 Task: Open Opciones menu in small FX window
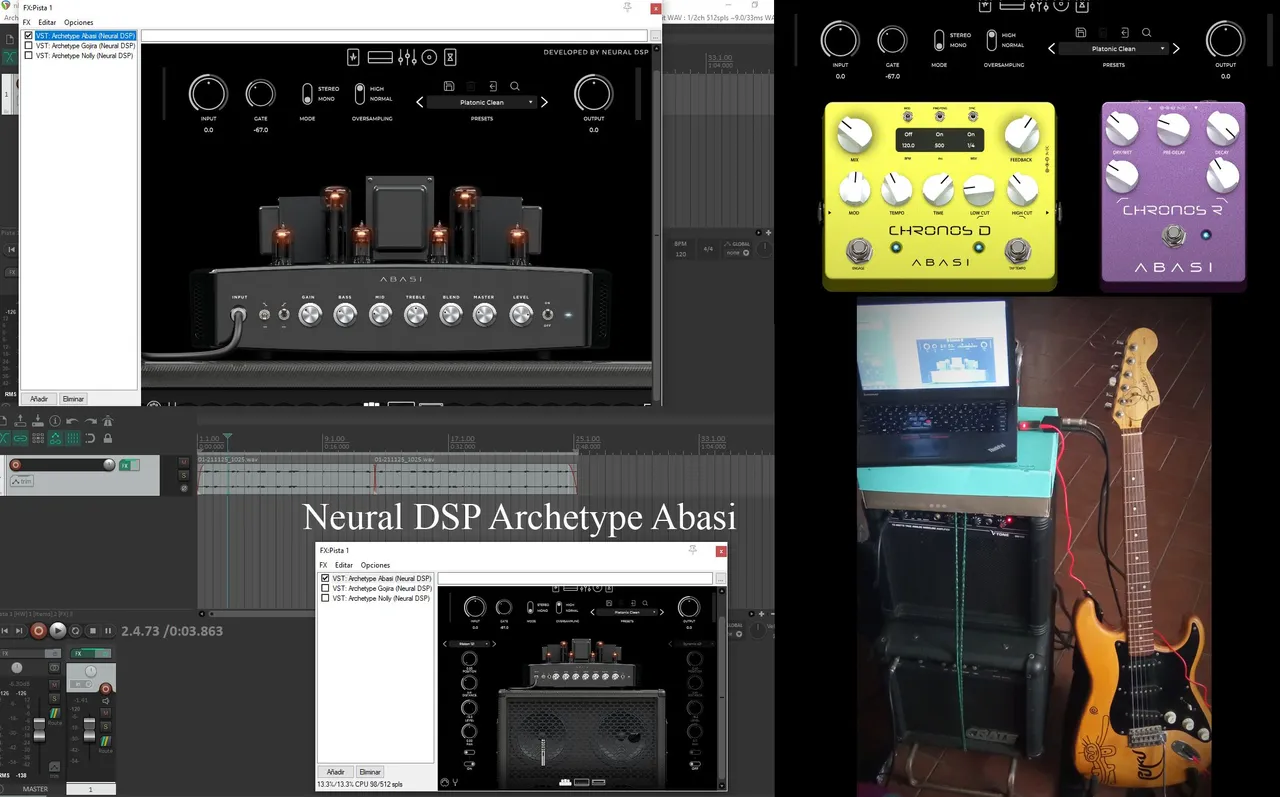tap(375, 565)
